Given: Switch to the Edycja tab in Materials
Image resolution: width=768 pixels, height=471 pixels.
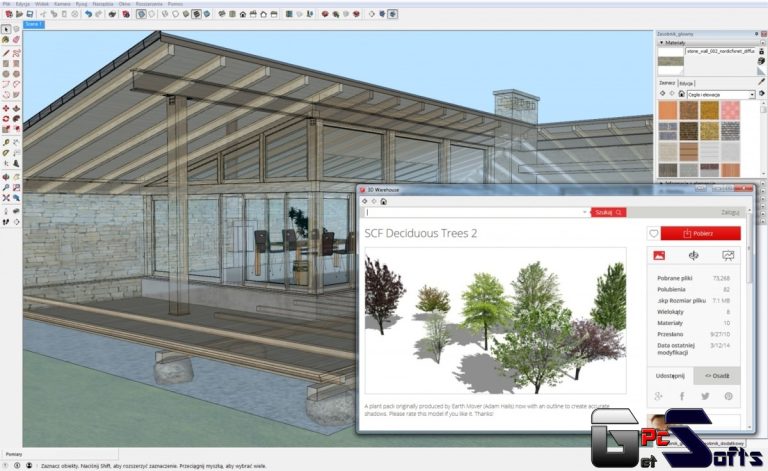Looking at the screenshot, I should 687,83.
